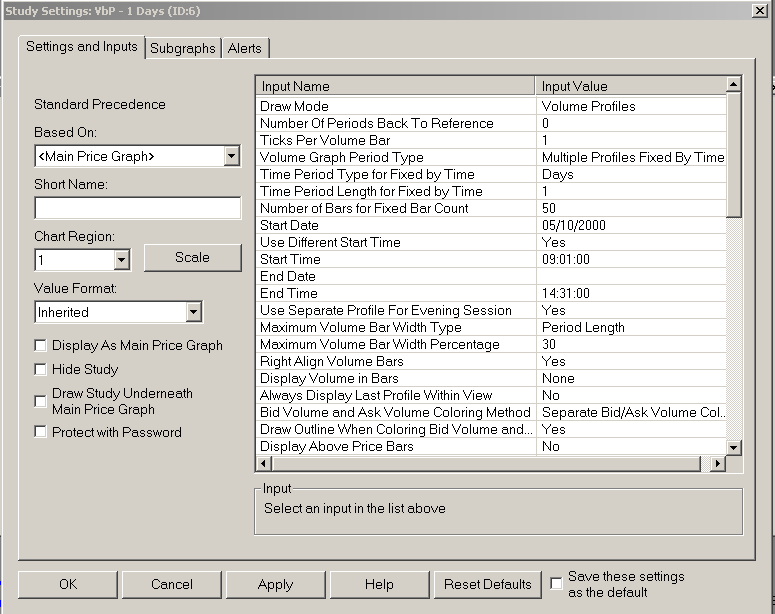Enable Display As Main Price Graph checkbox
Viewport: 775px width, 614px height.
pos(41,345)
